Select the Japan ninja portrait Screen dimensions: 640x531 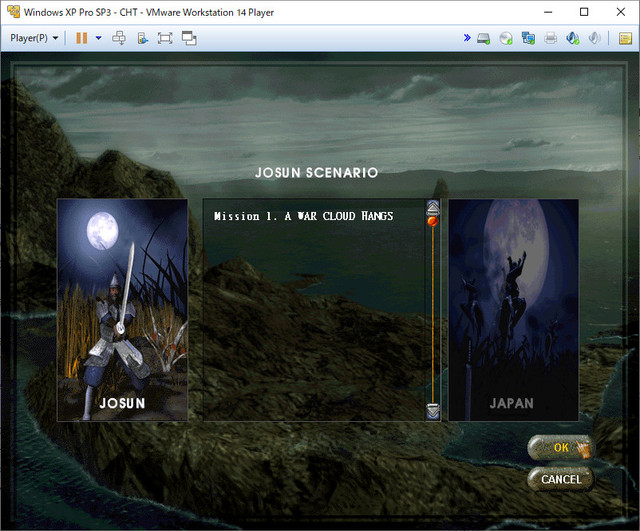513,310
